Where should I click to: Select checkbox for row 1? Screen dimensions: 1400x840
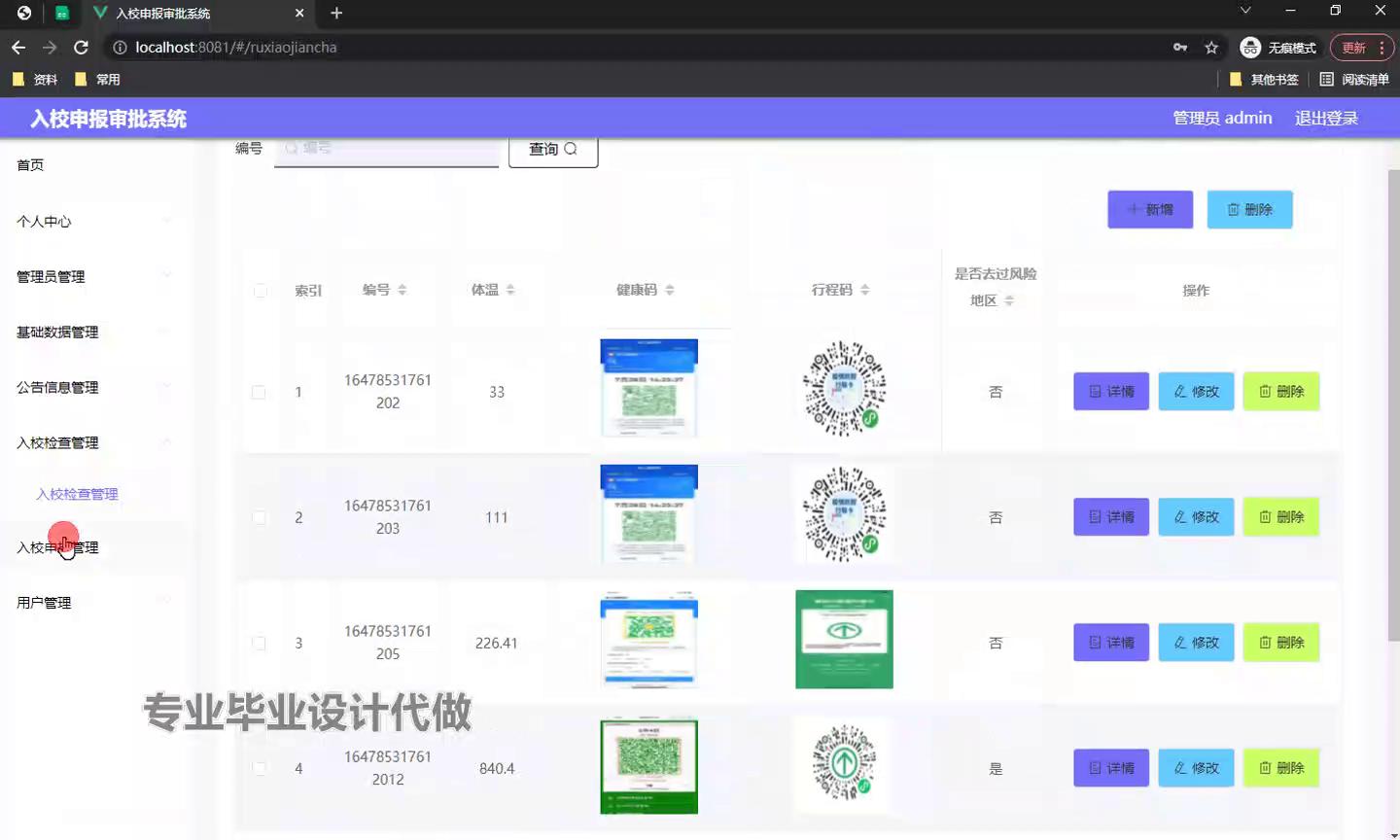[259, 392]
